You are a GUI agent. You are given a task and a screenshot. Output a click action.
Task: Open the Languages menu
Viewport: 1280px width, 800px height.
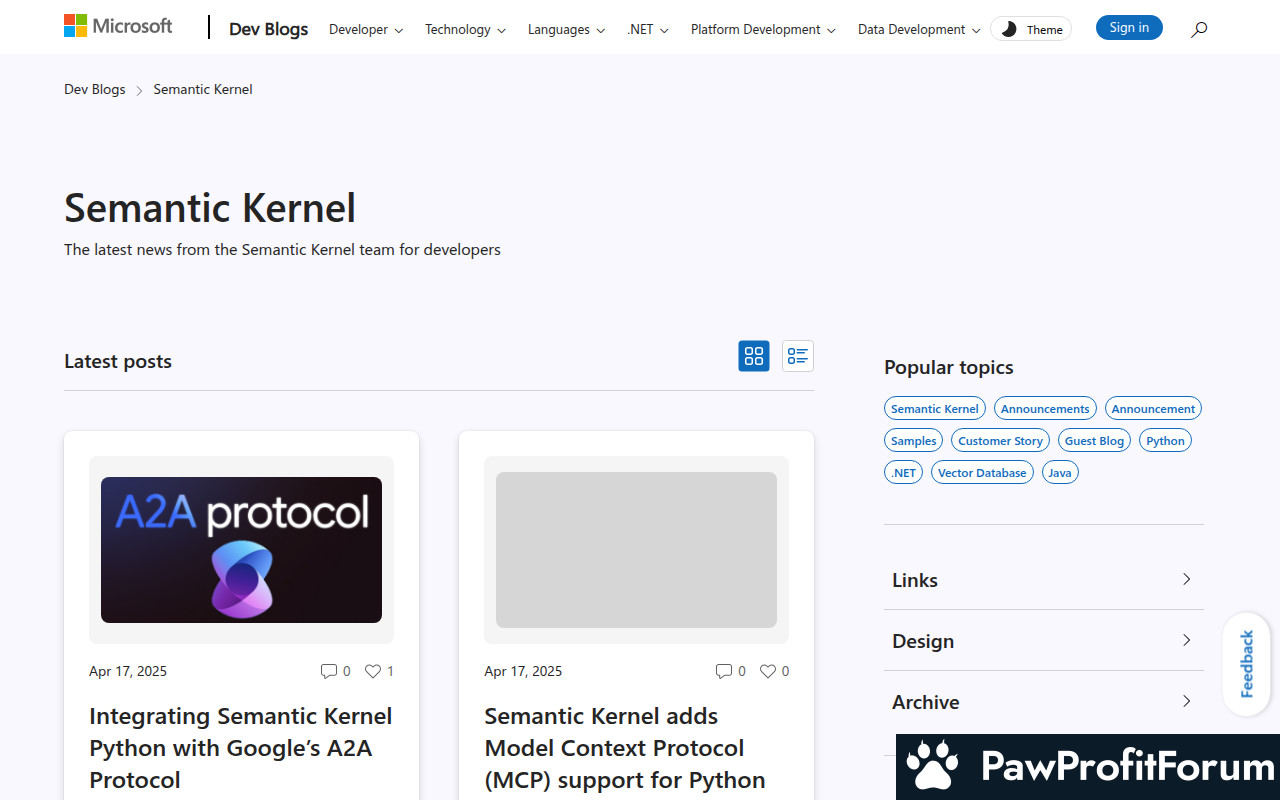click(x=566, y=29)
